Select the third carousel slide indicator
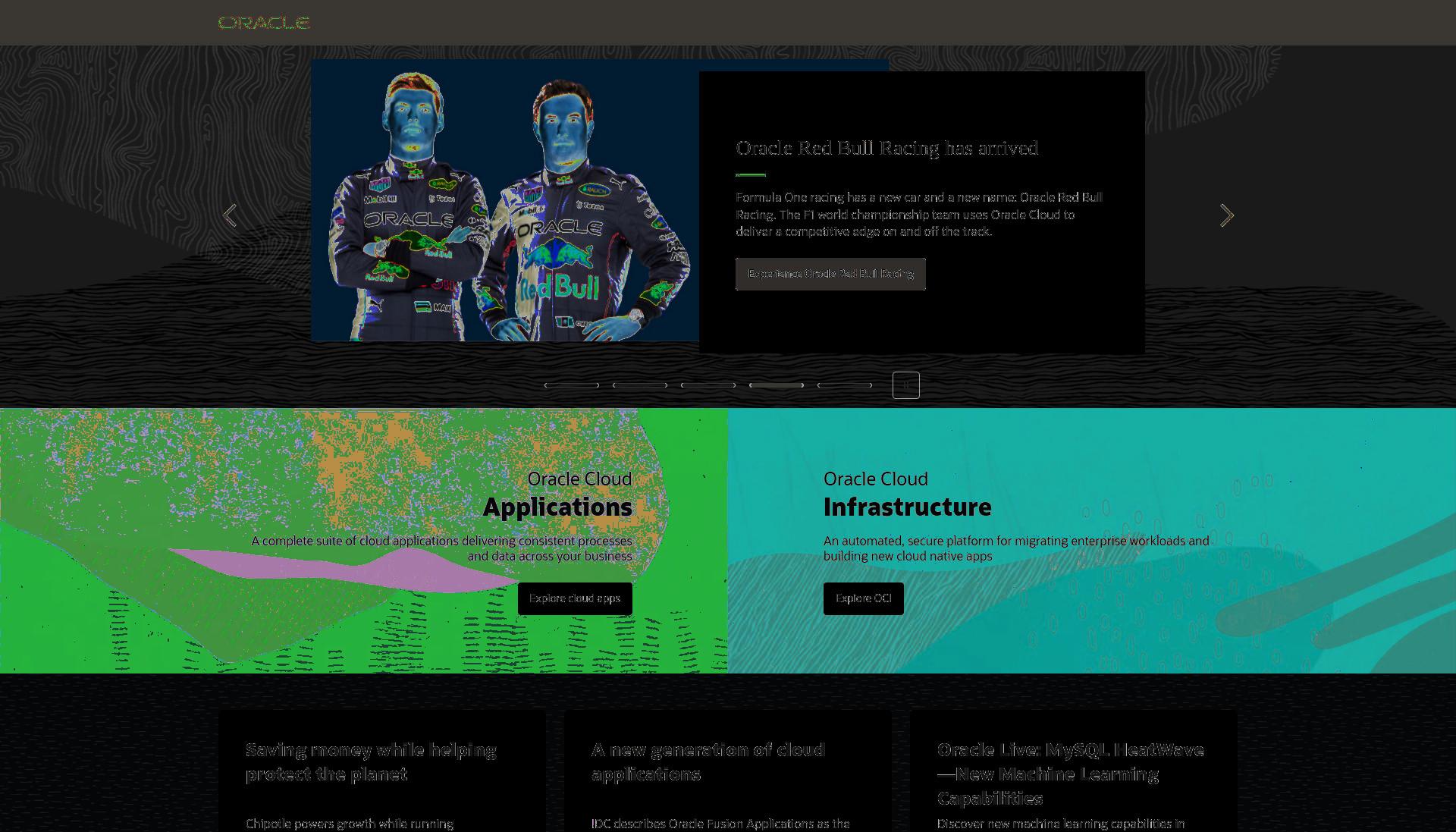This screenshot has height=832, width=1456. [708, 385]
